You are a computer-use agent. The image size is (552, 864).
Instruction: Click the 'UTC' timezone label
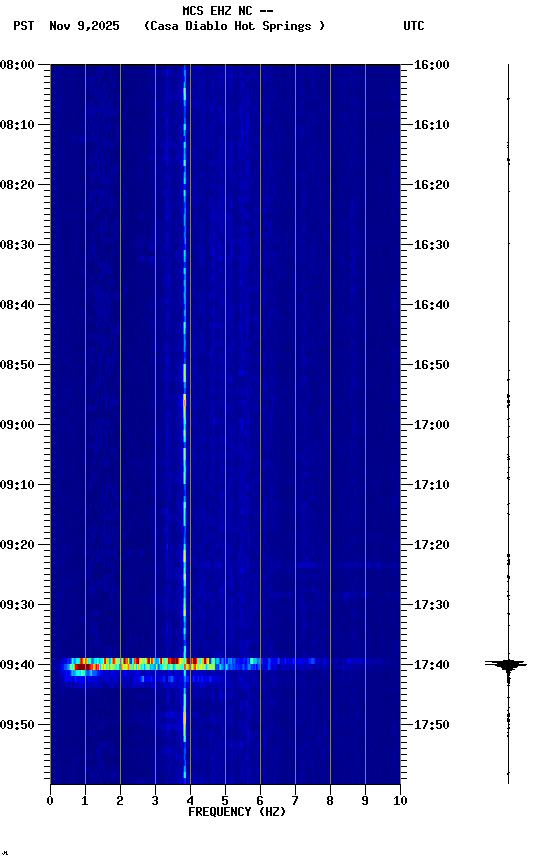[x=414, y=26]
